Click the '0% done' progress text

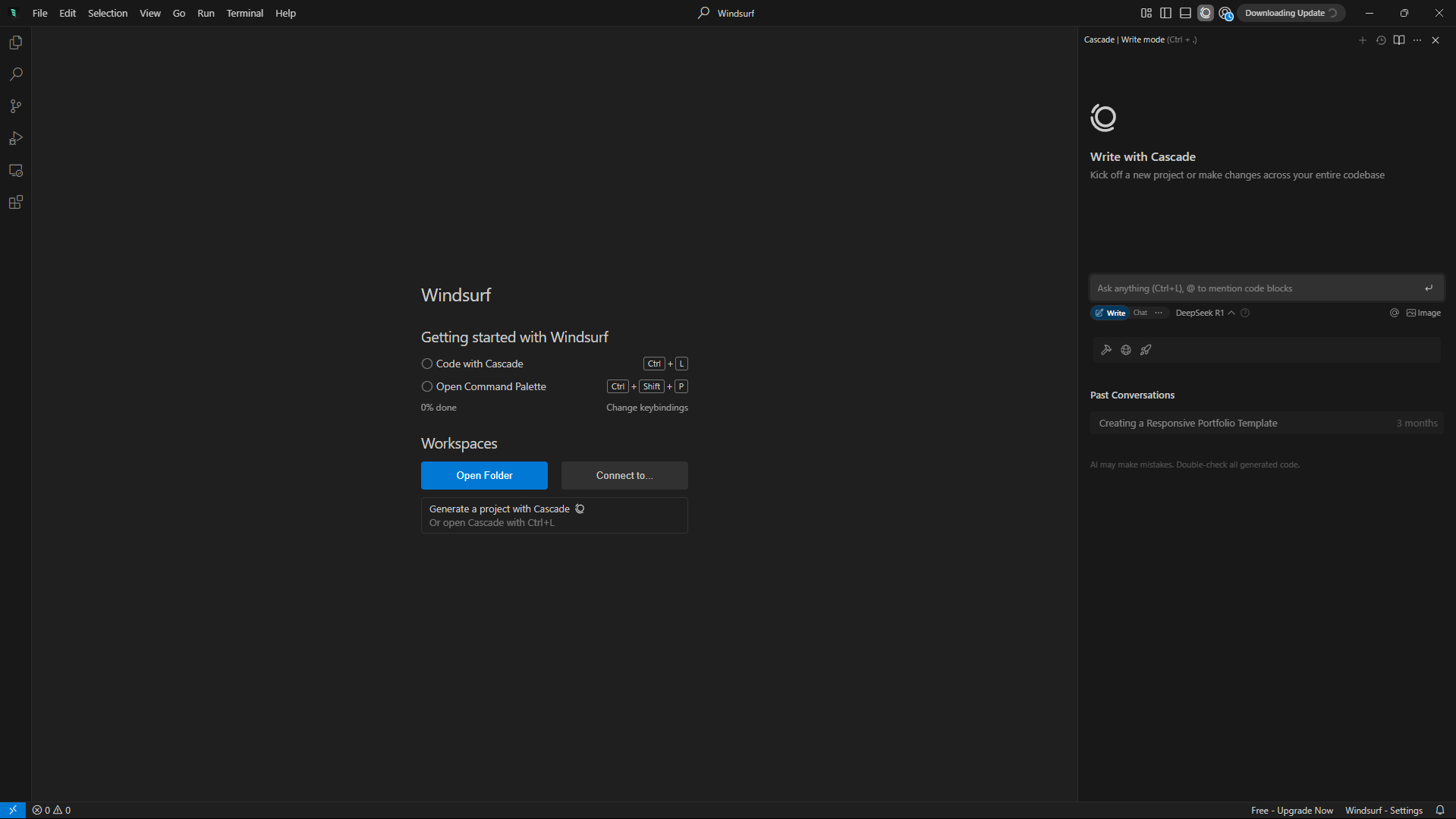tap(439, 408)
